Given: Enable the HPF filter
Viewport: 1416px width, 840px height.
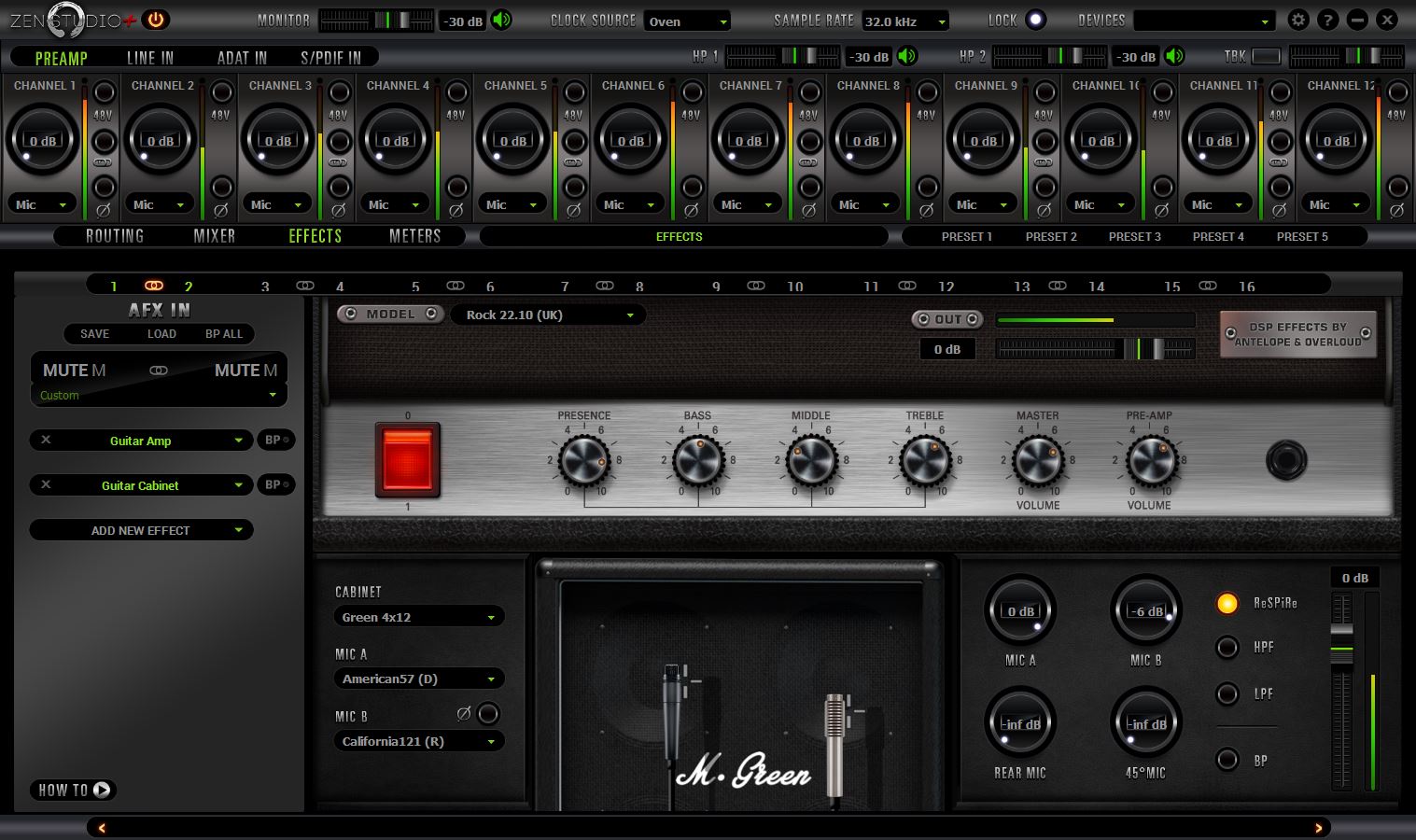Looking at the screenshot, I should tap(1227, 647).
